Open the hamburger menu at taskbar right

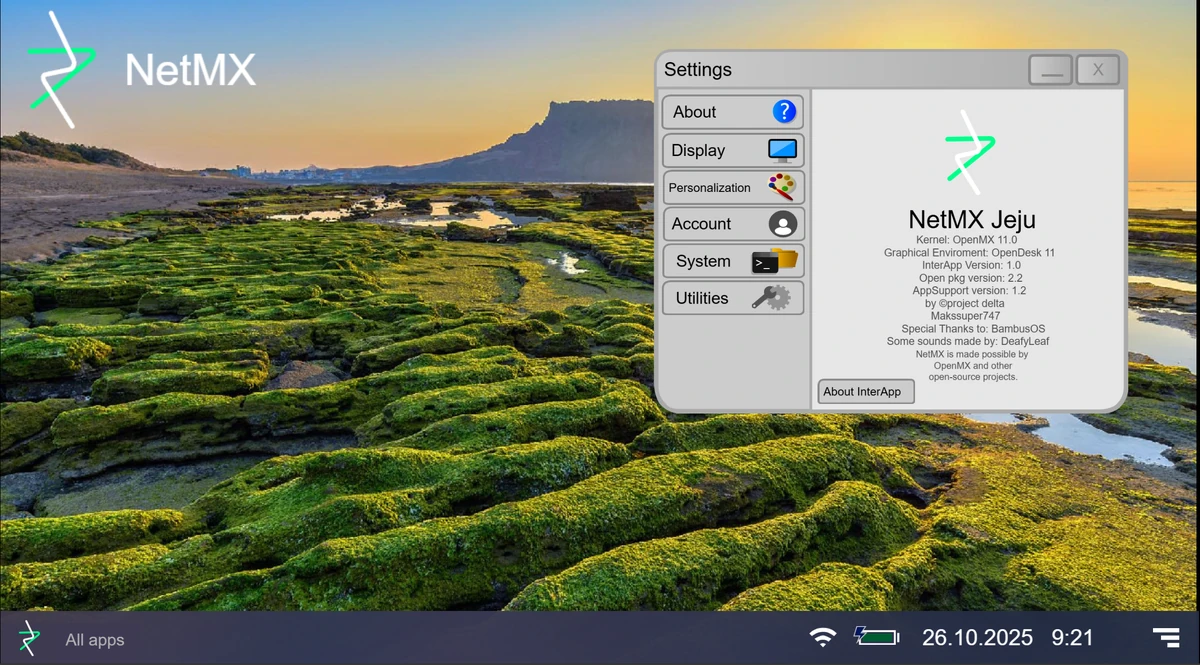pos(1165,635)
